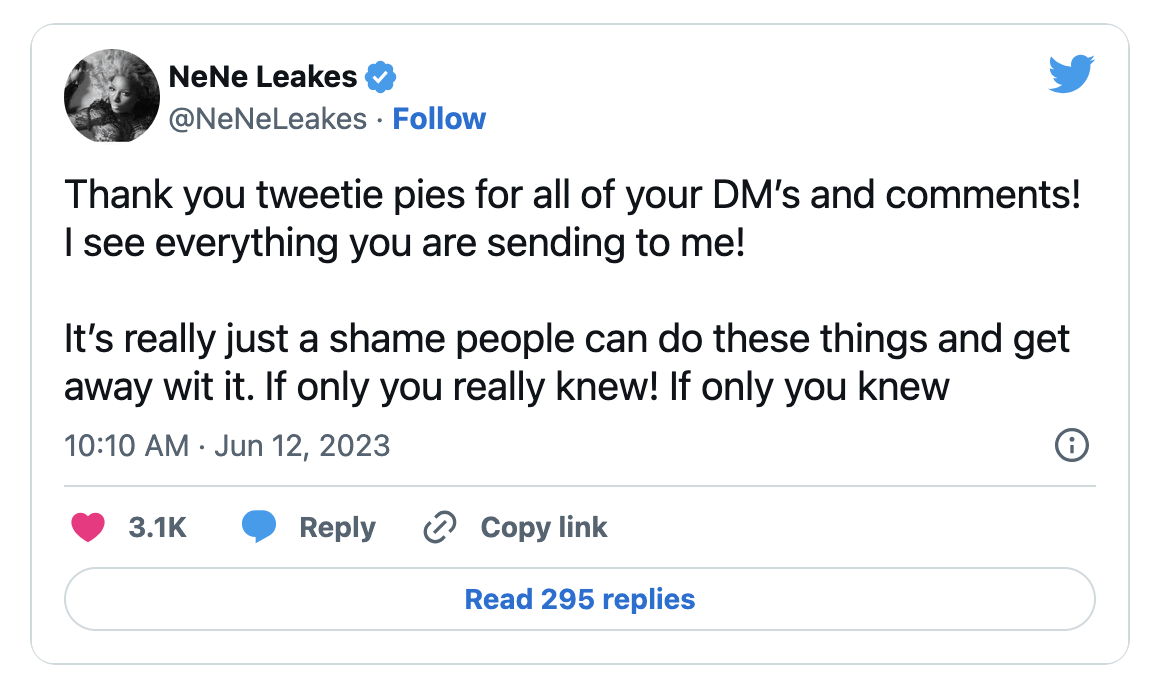Click the Twitter bird logo
1164x680 pixels.
pos(1071,76)
